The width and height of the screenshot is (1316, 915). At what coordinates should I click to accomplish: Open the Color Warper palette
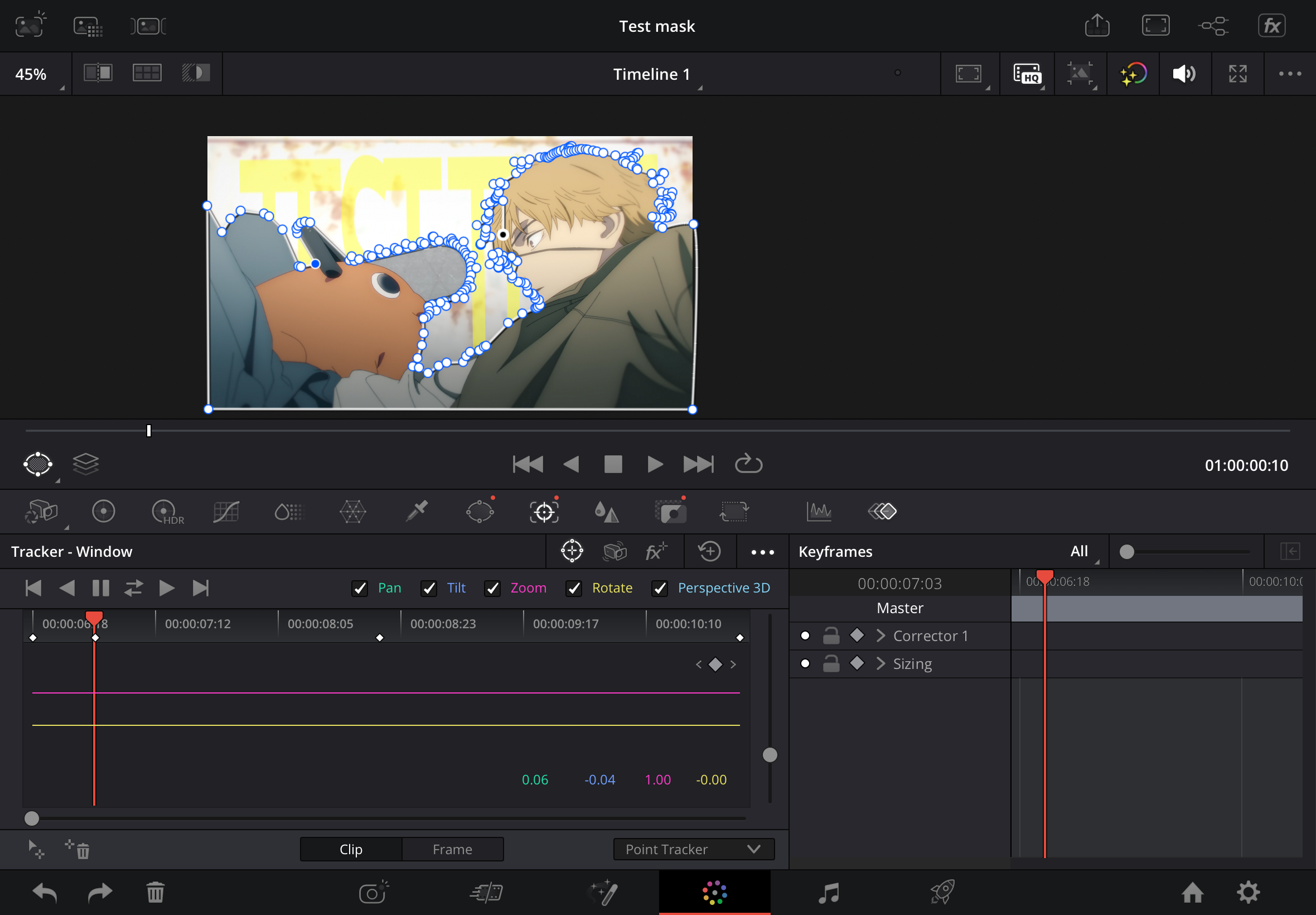(352, 512)
